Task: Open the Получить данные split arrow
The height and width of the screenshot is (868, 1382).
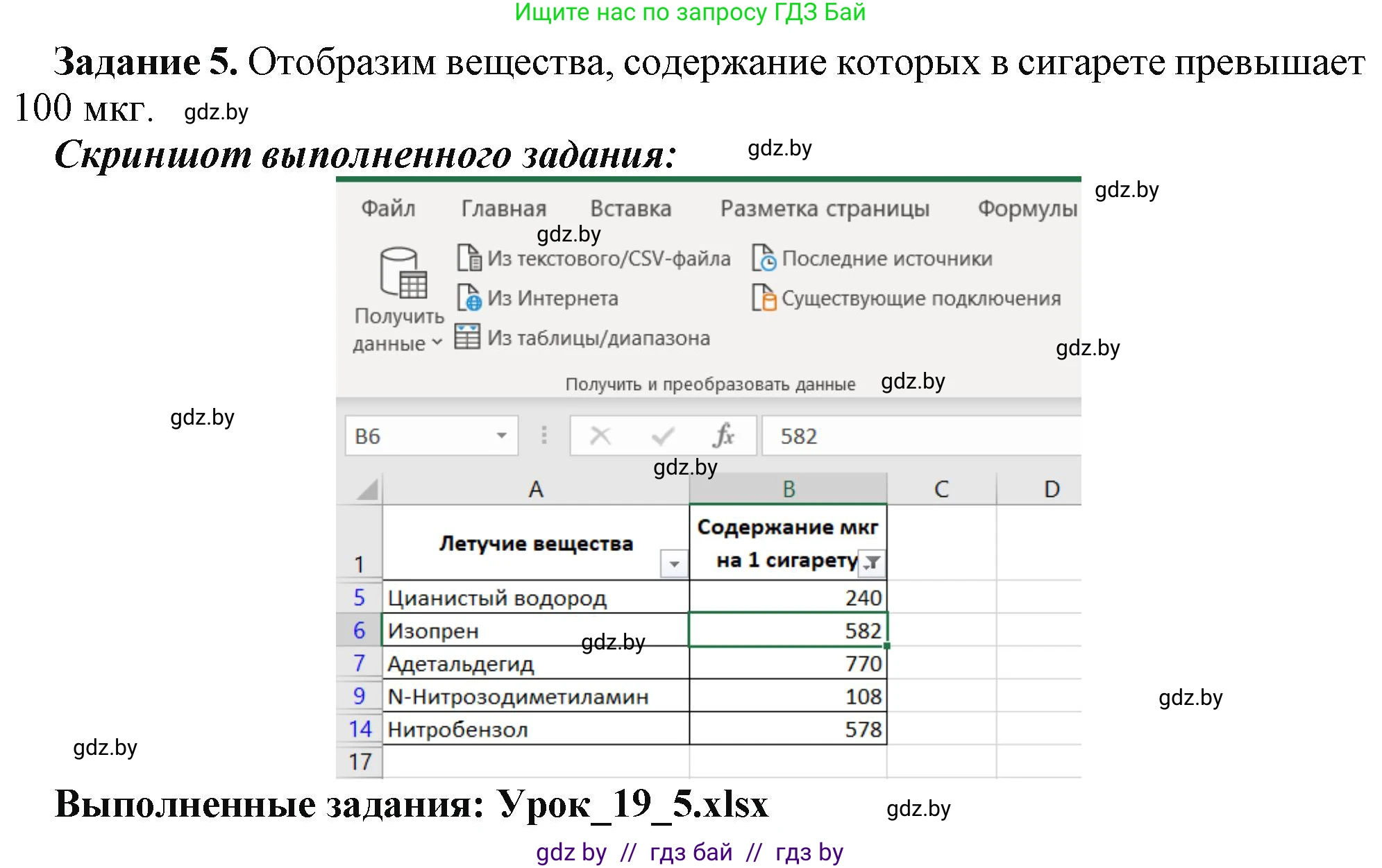Action: (437, 341)
